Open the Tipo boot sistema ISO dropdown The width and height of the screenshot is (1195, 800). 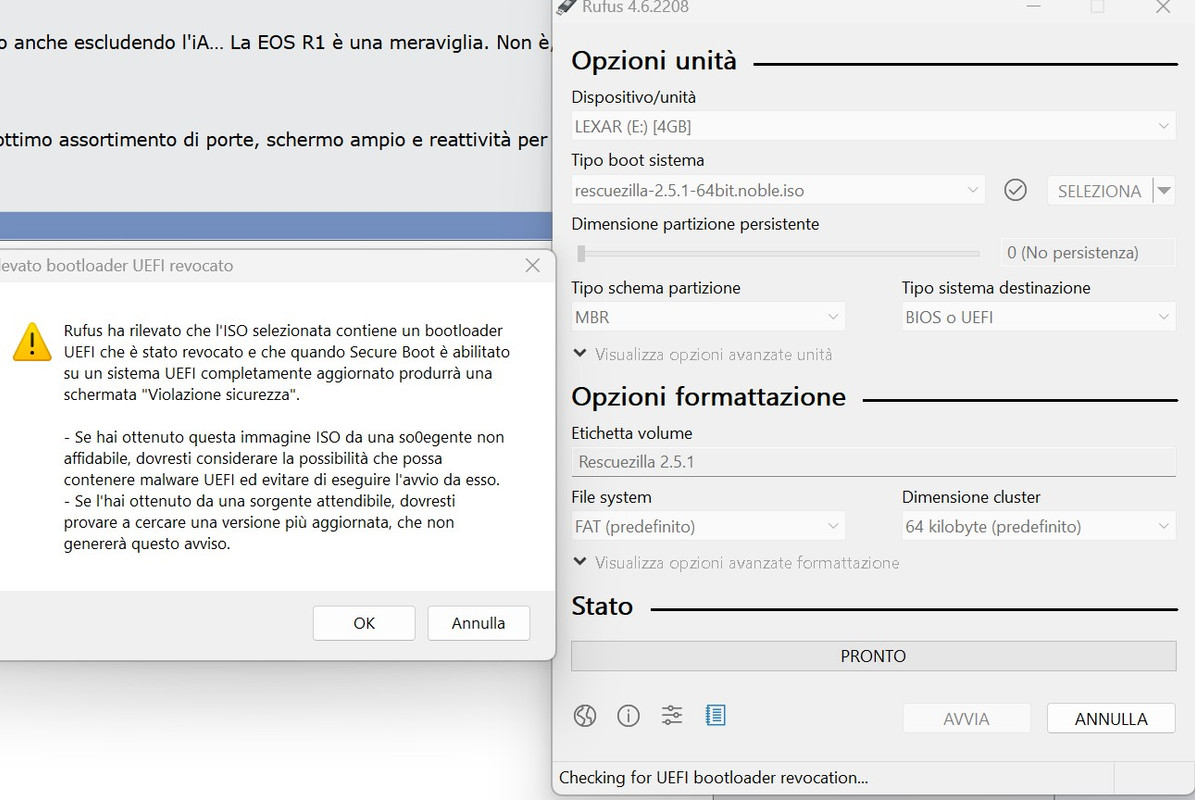tap(778, 190)
